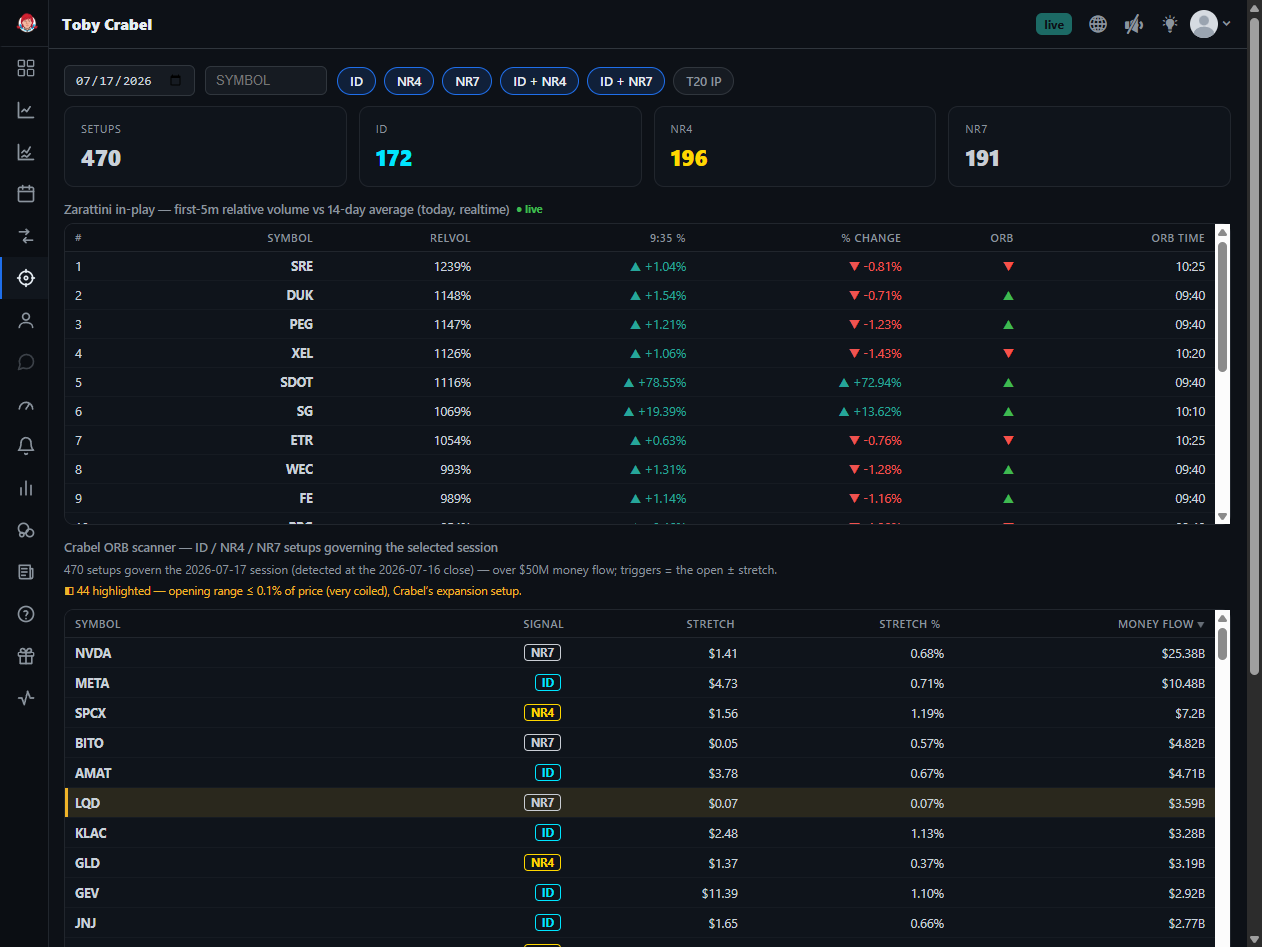Click the highlighted LQD row
The height and width of the screenshot is (947, 1262).
(639, 803)
